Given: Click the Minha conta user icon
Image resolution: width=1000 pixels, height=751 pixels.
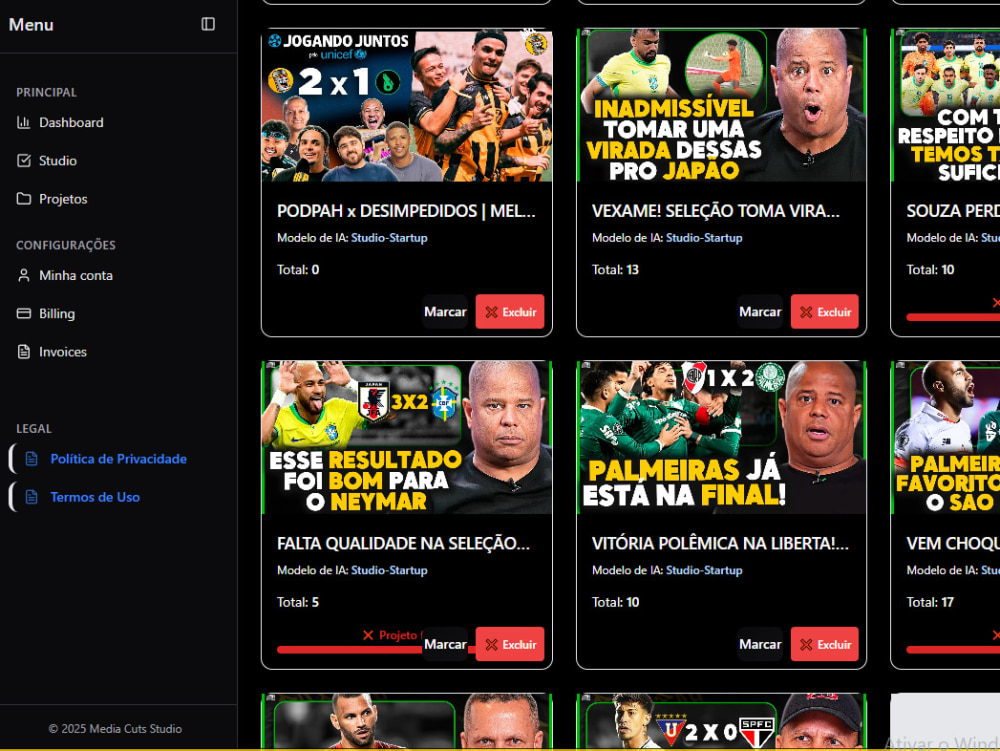Looking at the screenshot, I should [24, 275].
